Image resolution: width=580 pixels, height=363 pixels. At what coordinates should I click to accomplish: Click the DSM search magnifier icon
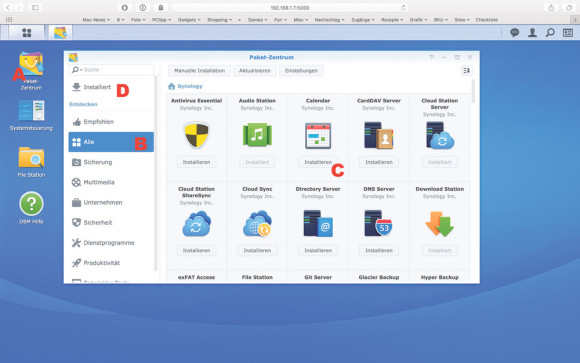point(550,33)
